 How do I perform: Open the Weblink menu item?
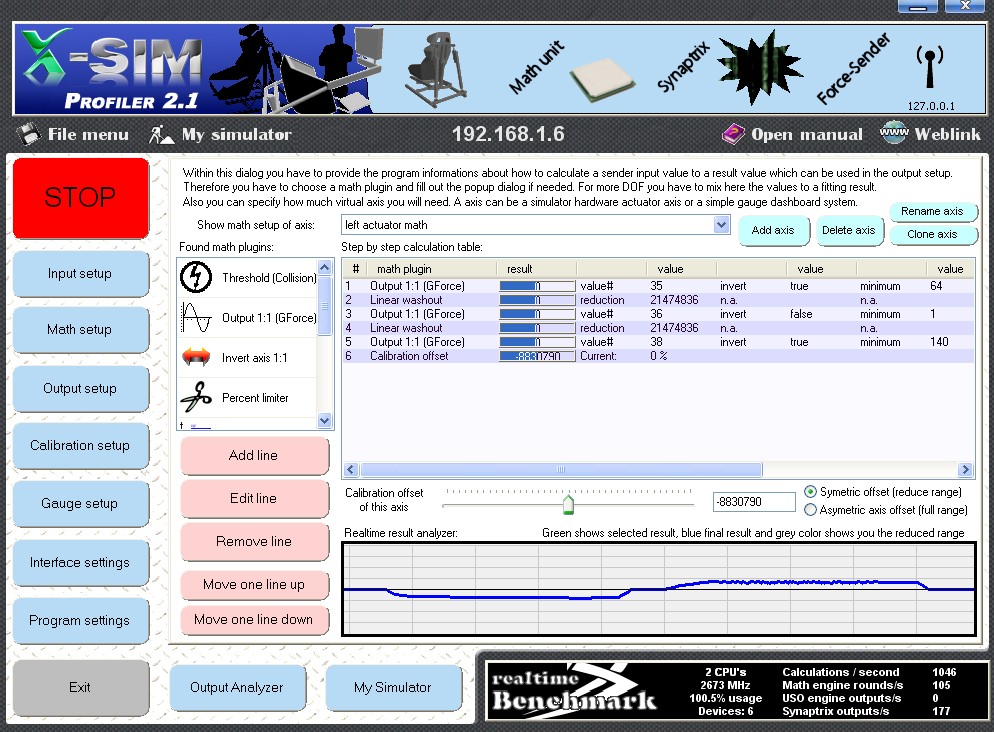(x=947, y=134)
